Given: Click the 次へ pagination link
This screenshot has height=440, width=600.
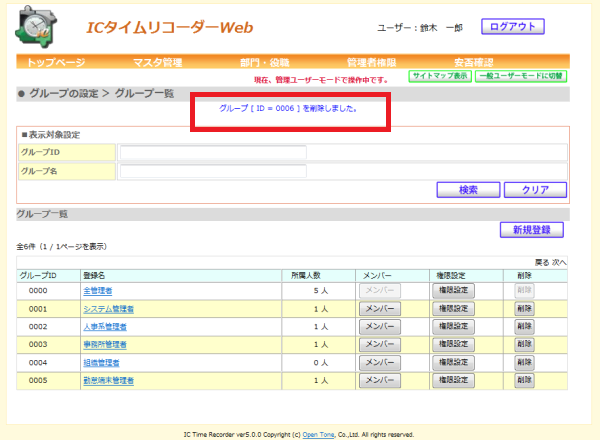Looking at the screenshot, I should point(559,262).
